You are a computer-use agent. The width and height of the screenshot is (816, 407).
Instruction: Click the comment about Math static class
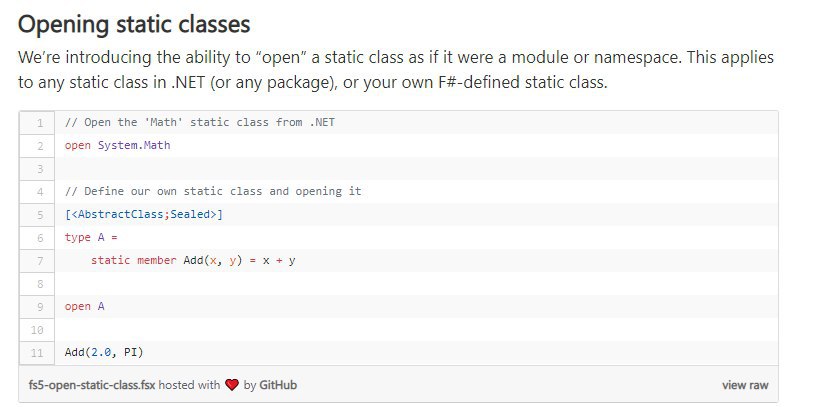point(200,122)
